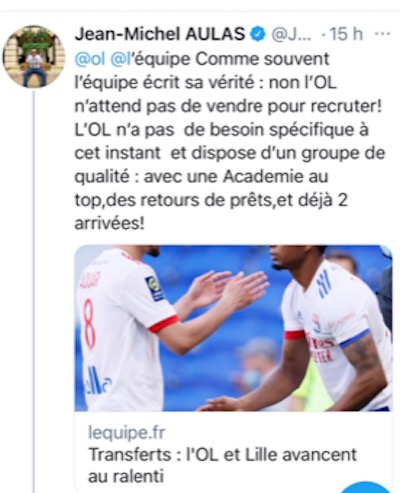Open the 15 h timestamp link

pos(347,34)
